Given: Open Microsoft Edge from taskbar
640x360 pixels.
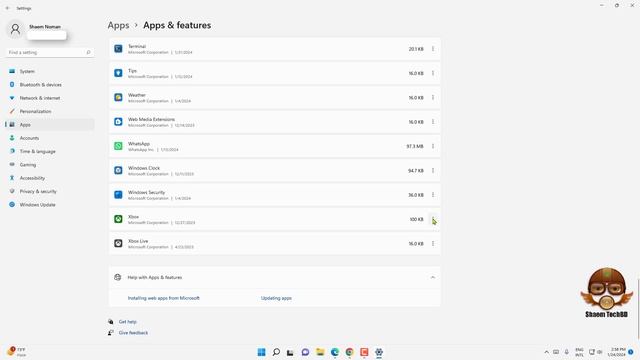Looking at the screenshot, I should [335, 352].
